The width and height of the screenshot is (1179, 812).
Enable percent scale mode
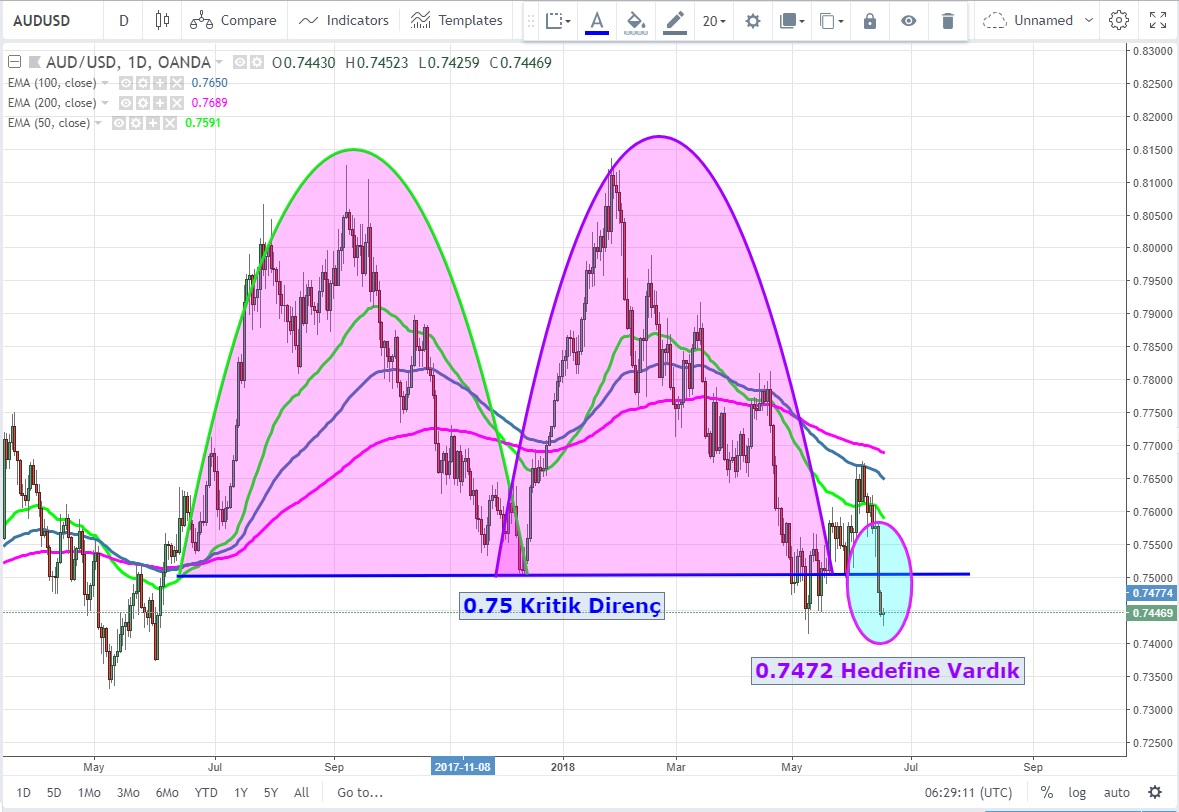(1046, 793)
